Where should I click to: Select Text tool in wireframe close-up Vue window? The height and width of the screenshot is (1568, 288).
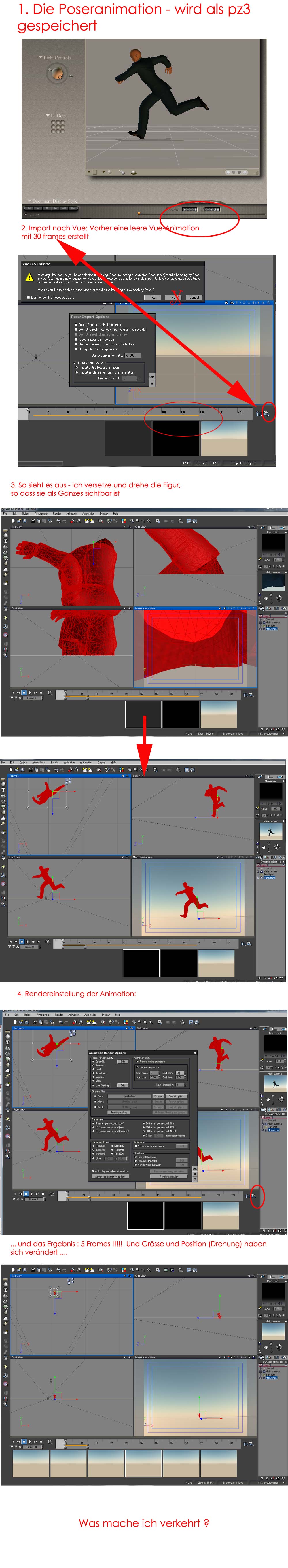tap(5, 540)
